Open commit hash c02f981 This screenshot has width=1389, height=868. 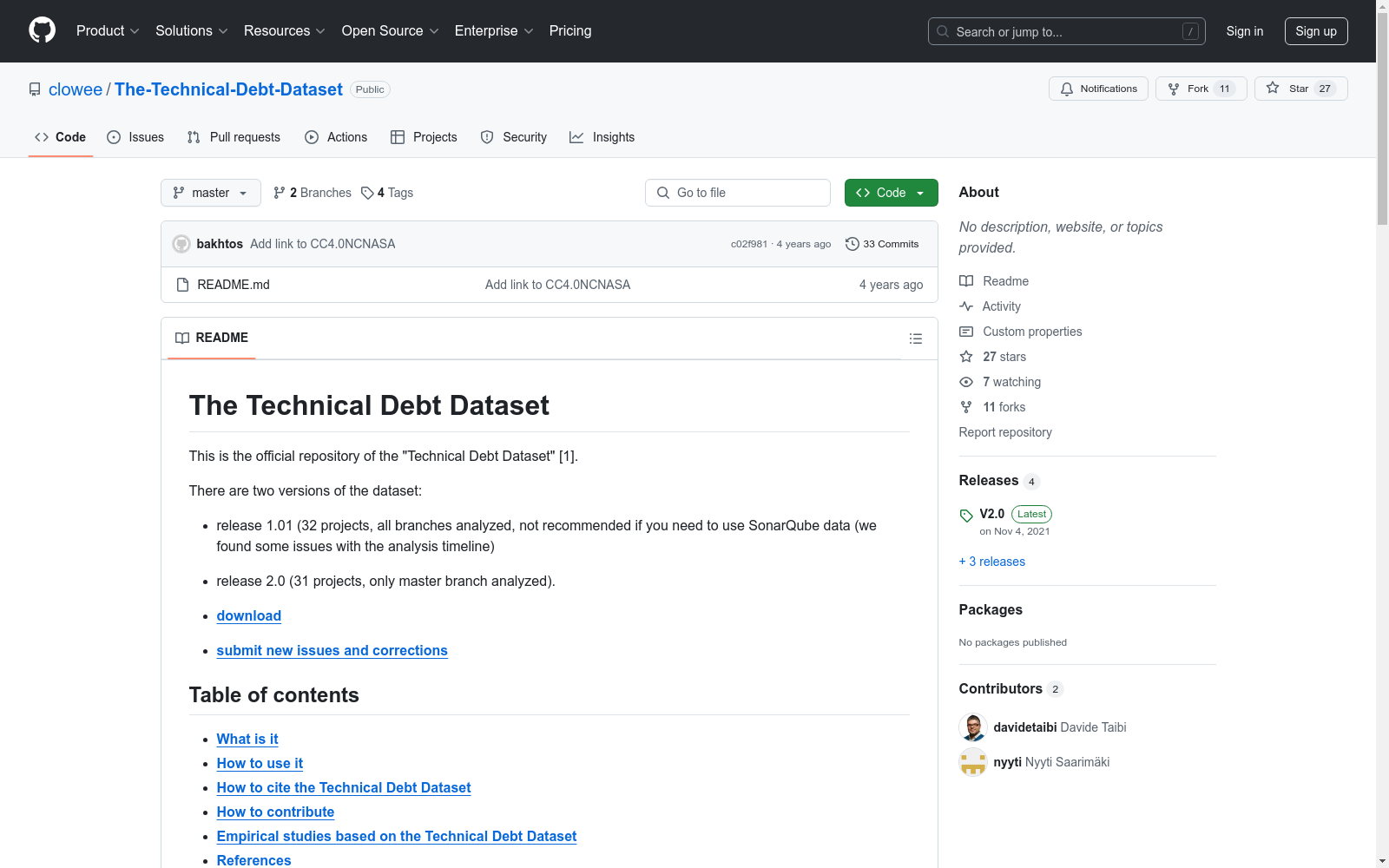coord(749,244)
